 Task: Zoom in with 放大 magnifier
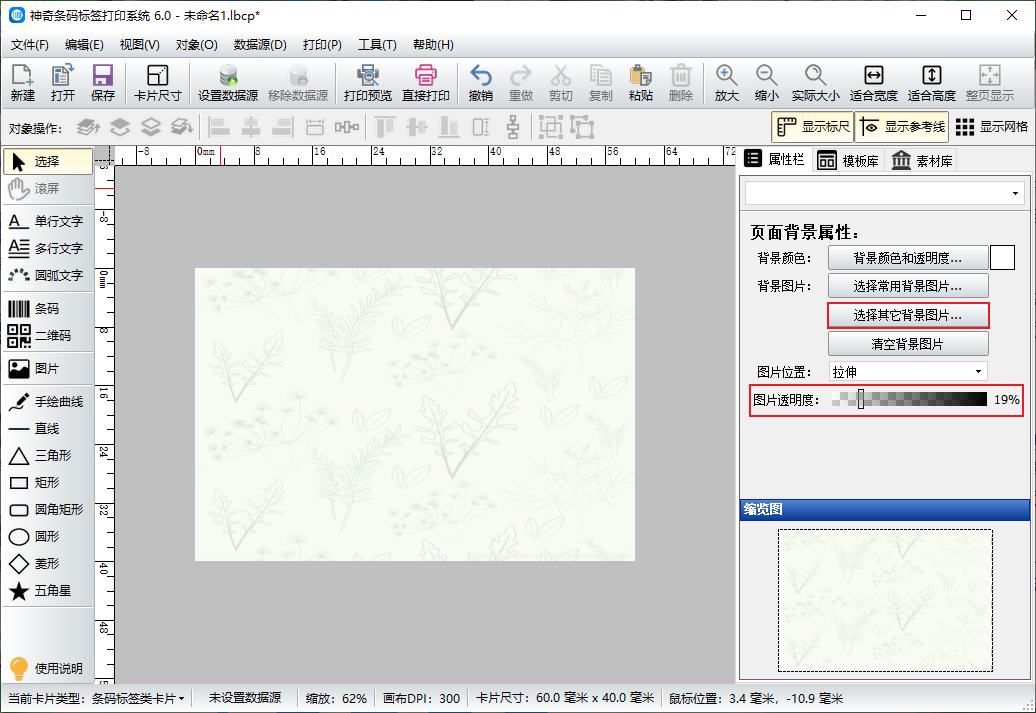726,83
